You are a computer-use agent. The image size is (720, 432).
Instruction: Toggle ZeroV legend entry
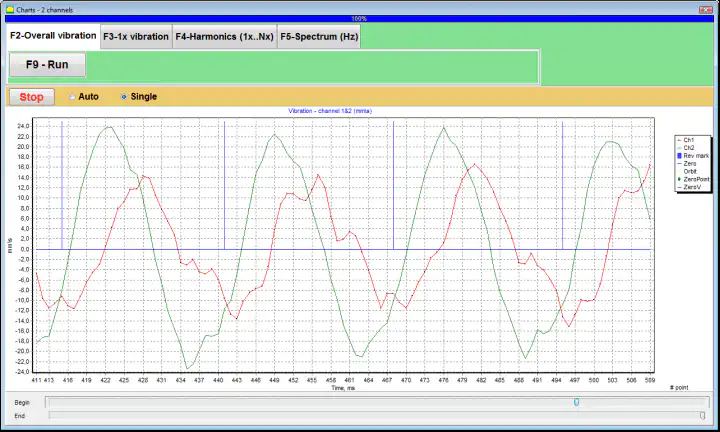[x=689, y=187]
